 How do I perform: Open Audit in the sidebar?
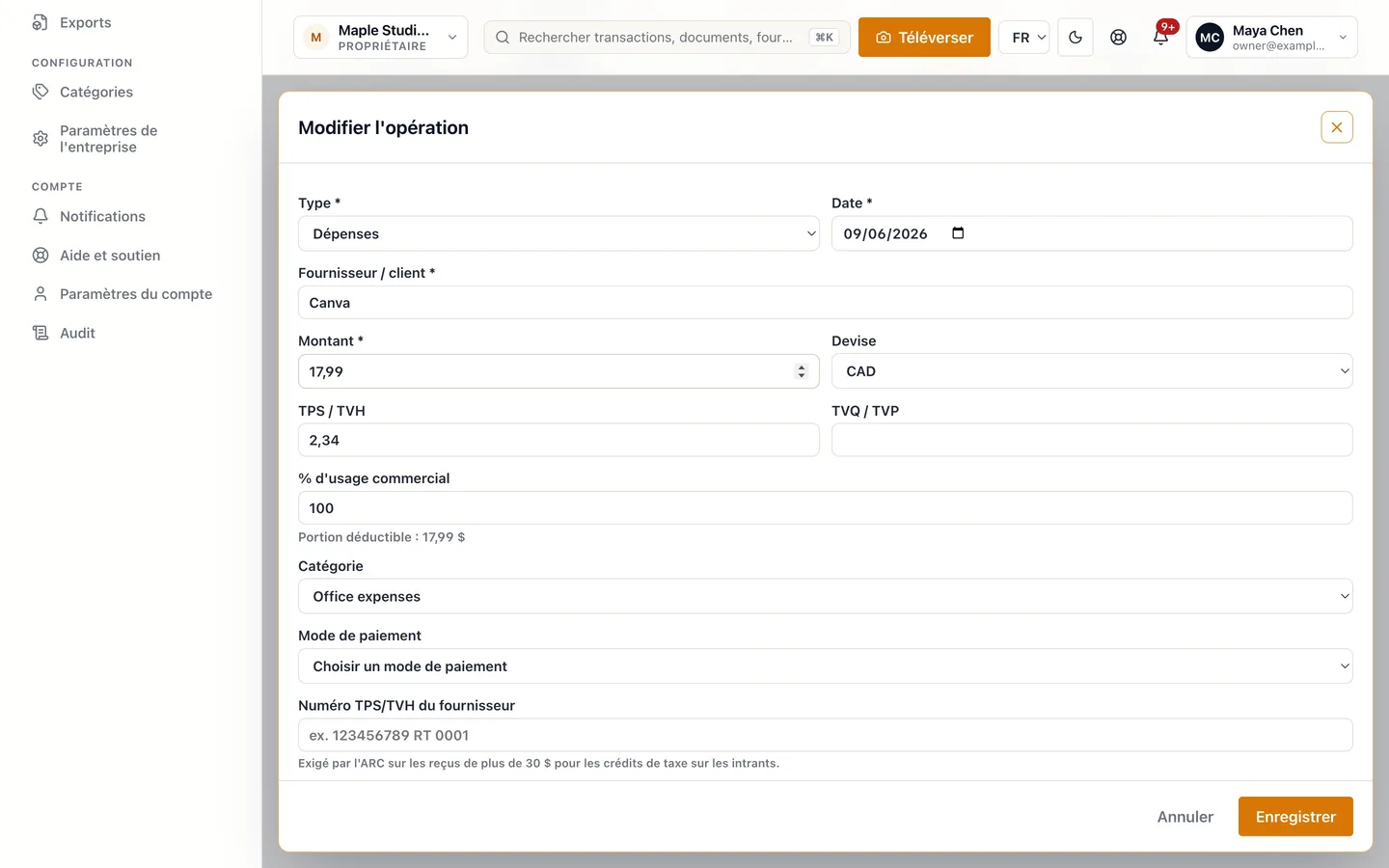(77, 333)
